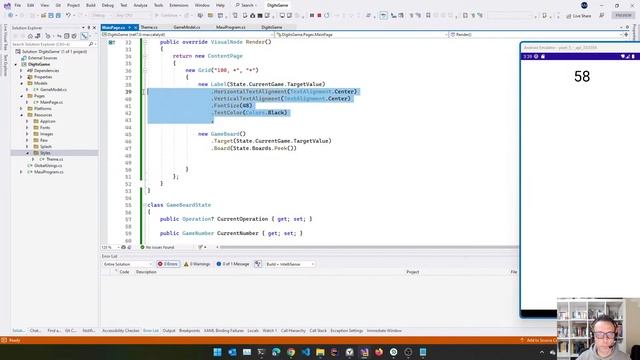Open the Debug menu
Screen dimensions: 640x360
[108, 5]
